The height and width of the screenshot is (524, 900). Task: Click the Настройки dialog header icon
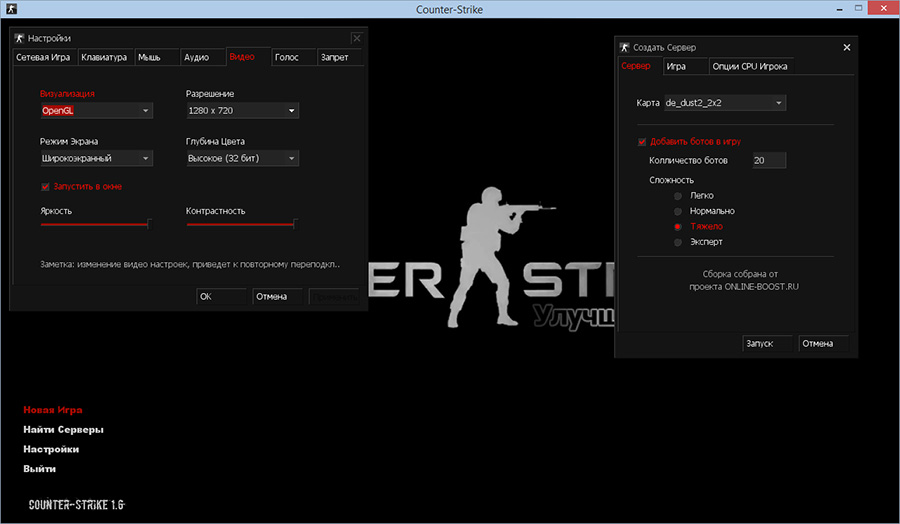[x=20, y=38]
